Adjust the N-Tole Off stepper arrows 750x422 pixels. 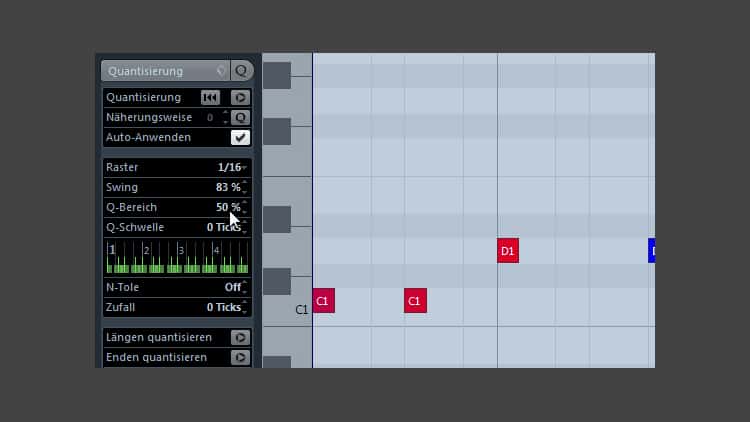click(245, 288)
